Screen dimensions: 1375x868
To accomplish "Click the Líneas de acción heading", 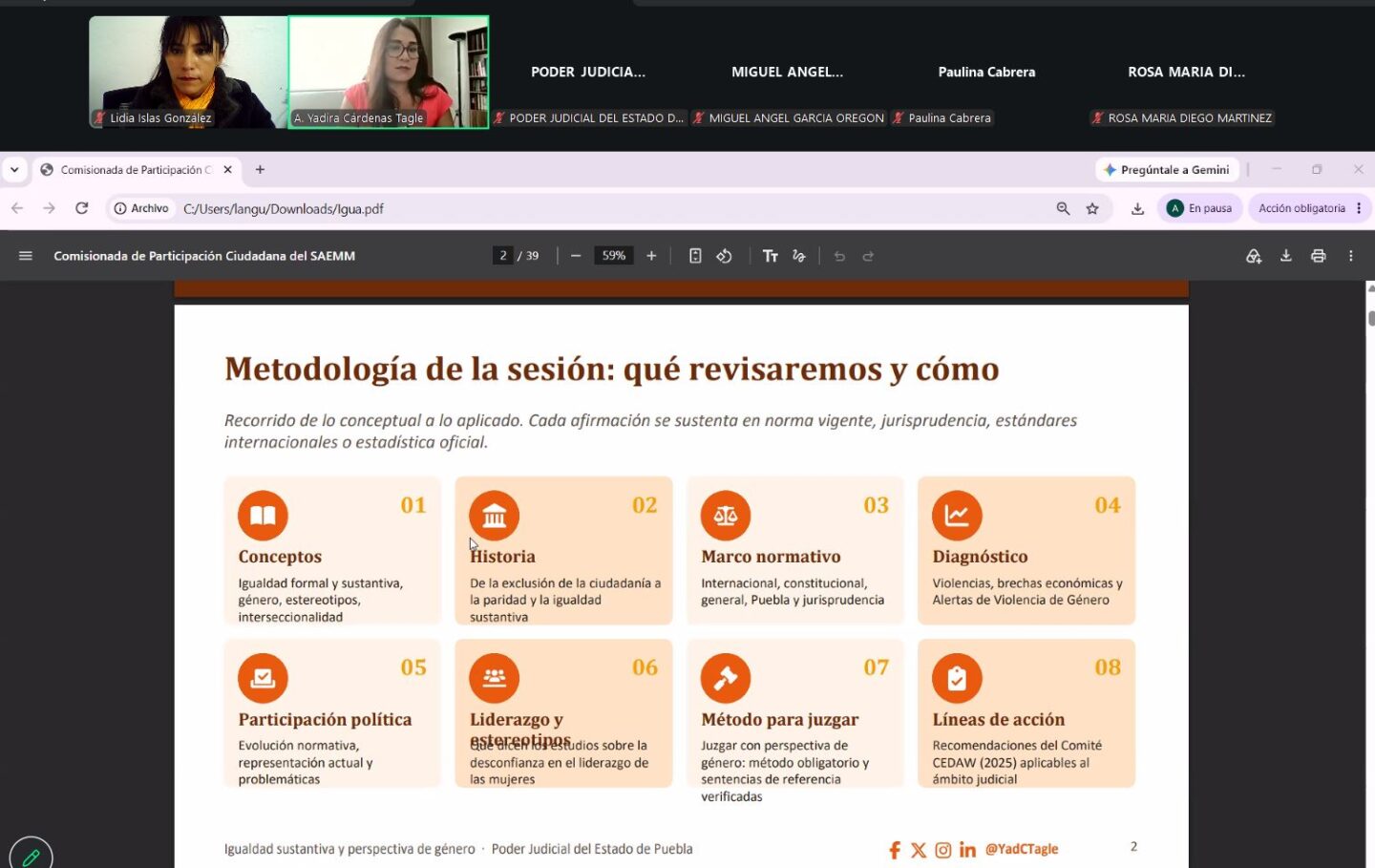I will (998, 720).
